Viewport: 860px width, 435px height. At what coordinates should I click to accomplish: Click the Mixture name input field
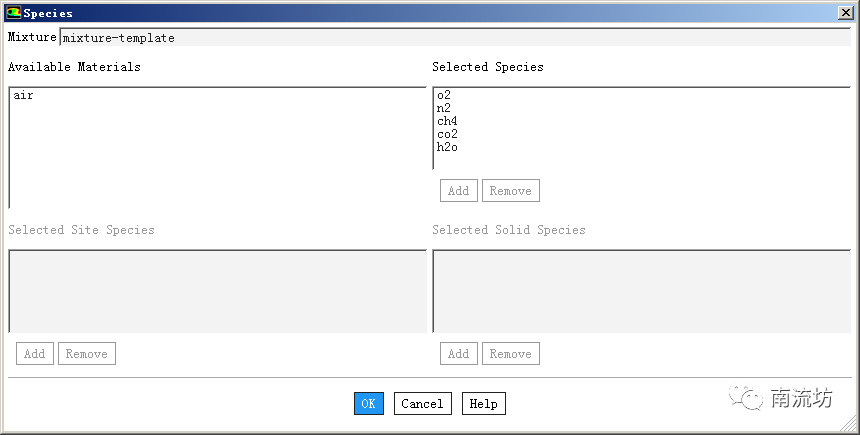(454, 38)
